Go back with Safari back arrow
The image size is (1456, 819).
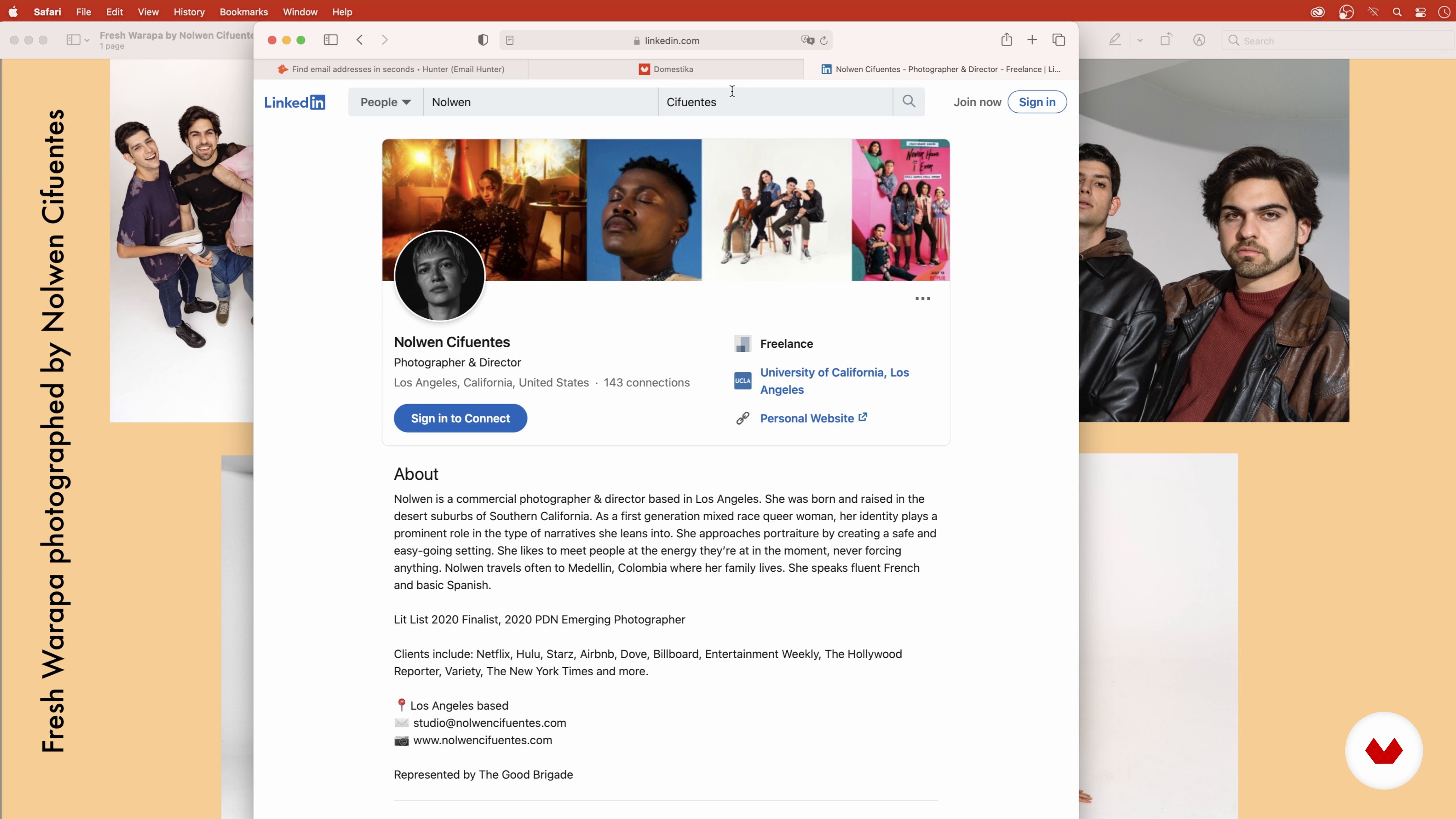pos(360,39)
